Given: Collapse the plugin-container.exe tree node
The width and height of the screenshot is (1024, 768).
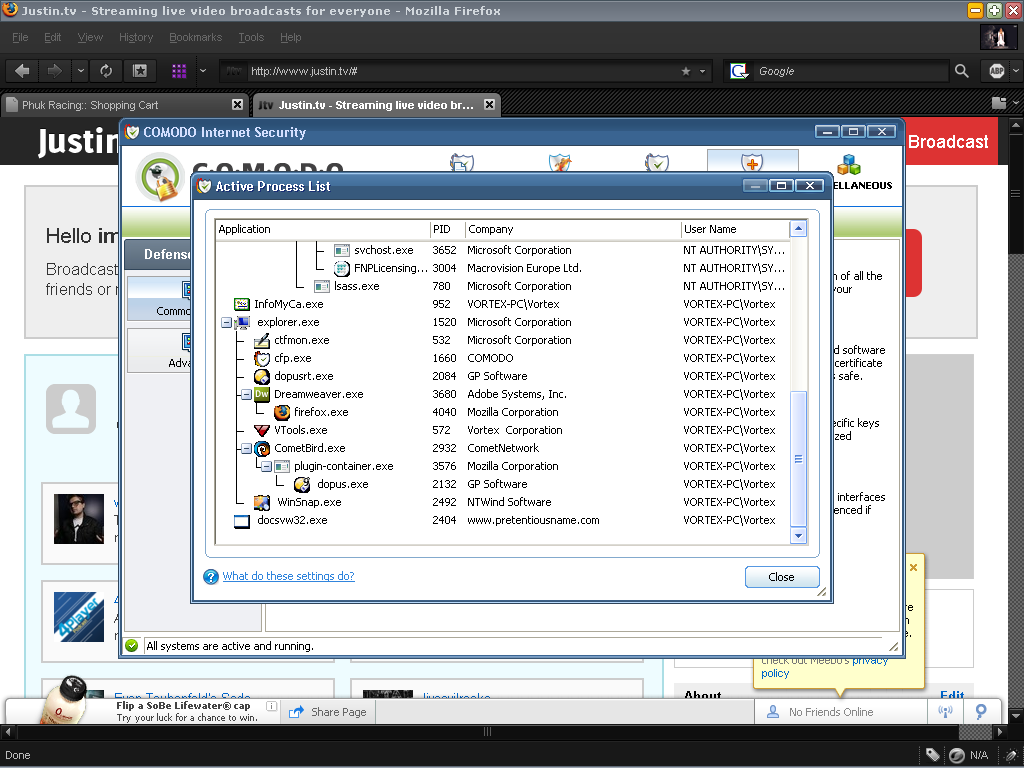Looking at the screenshot, I should click(266, 466).
